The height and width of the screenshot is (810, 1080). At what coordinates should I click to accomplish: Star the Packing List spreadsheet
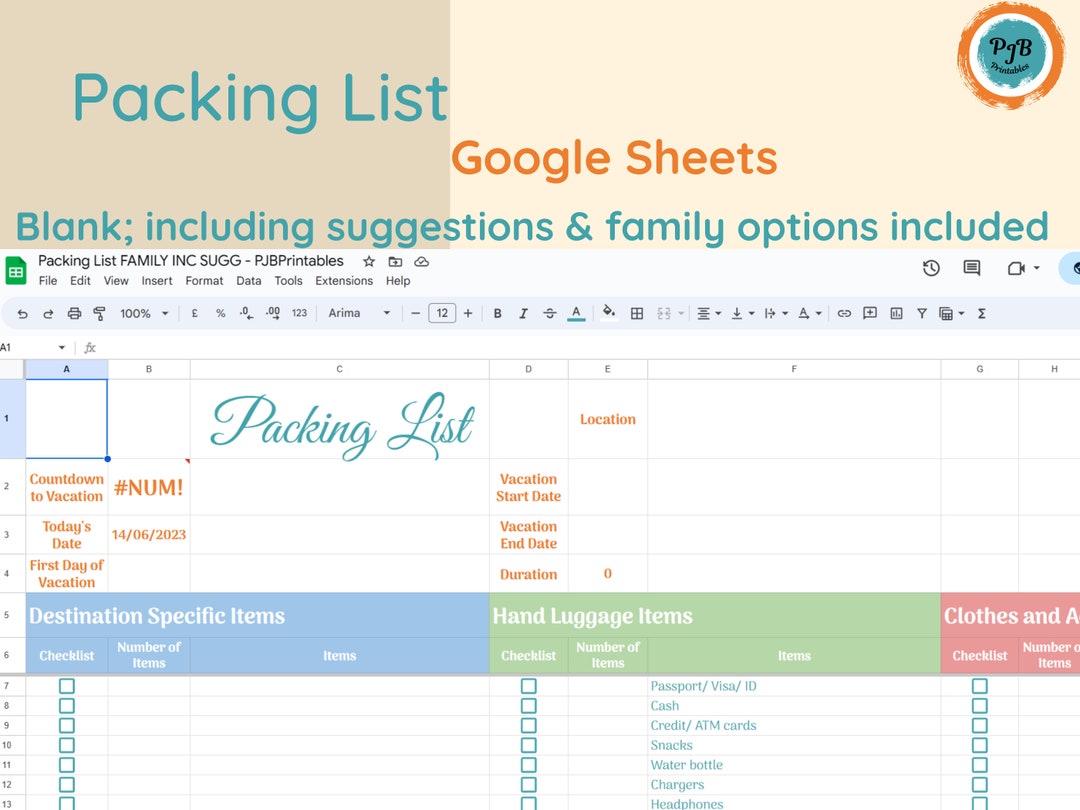[369, 260]
